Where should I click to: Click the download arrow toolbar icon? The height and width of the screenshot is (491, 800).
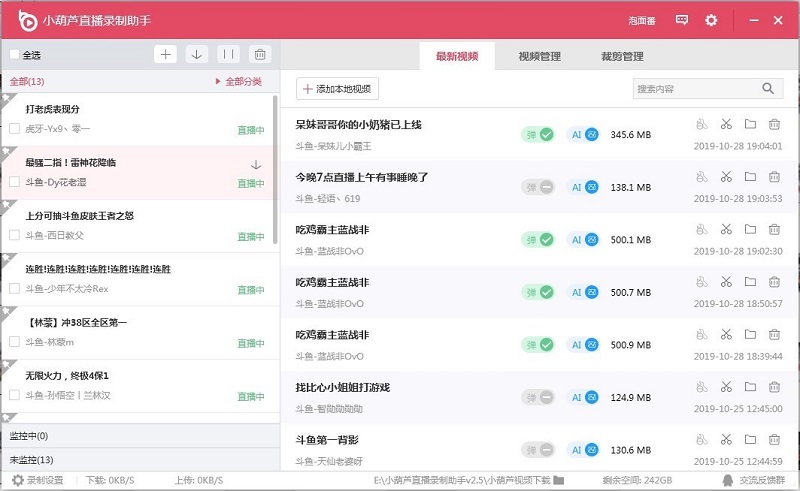pos(197,55)
